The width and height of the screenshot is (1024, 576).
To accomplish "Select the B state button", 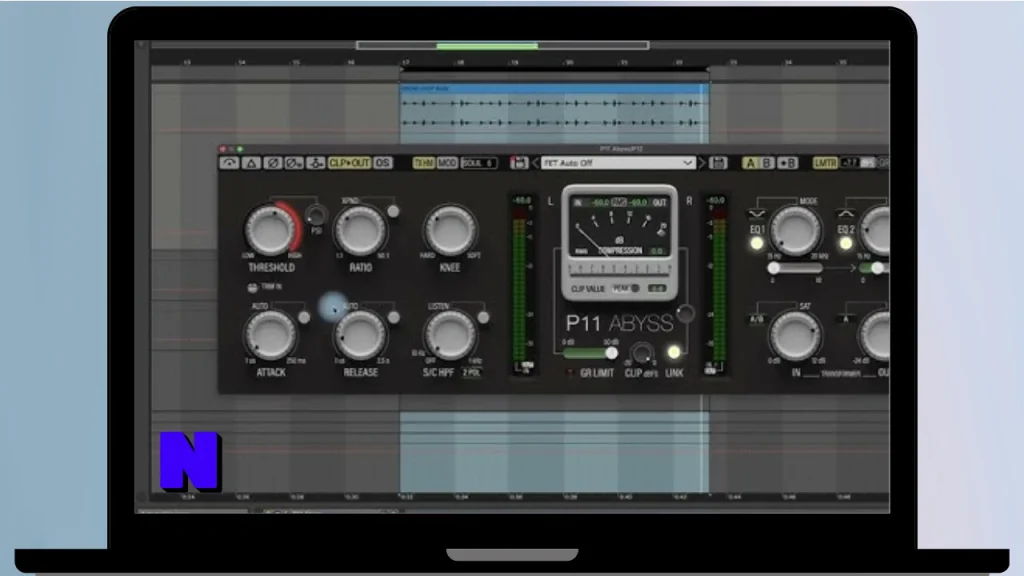I will (x=767, y=163).
